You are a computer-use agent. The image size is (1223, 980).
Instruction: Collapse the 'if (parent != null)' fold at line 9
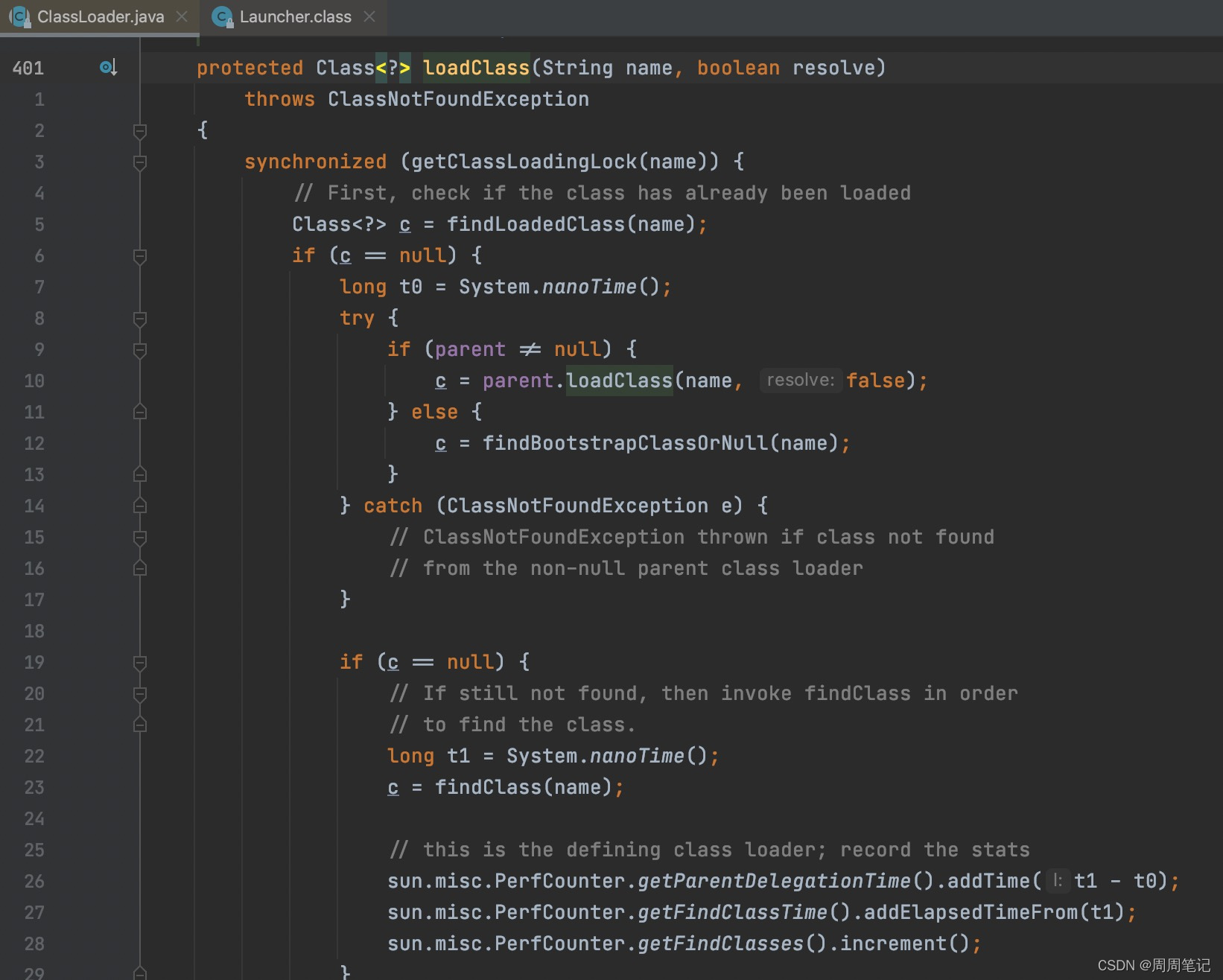[139, 350]
